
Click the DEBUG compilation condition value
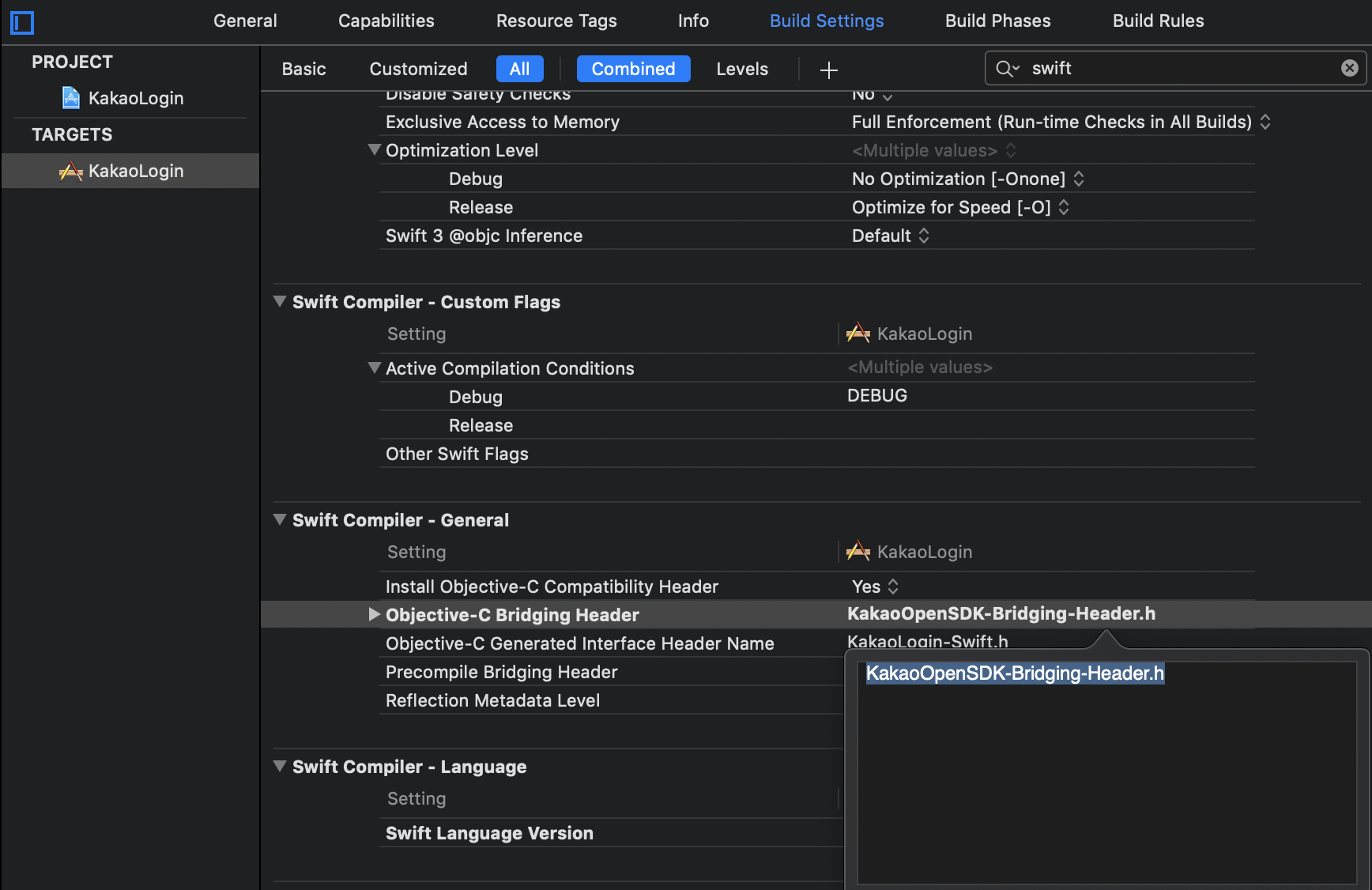877,395
